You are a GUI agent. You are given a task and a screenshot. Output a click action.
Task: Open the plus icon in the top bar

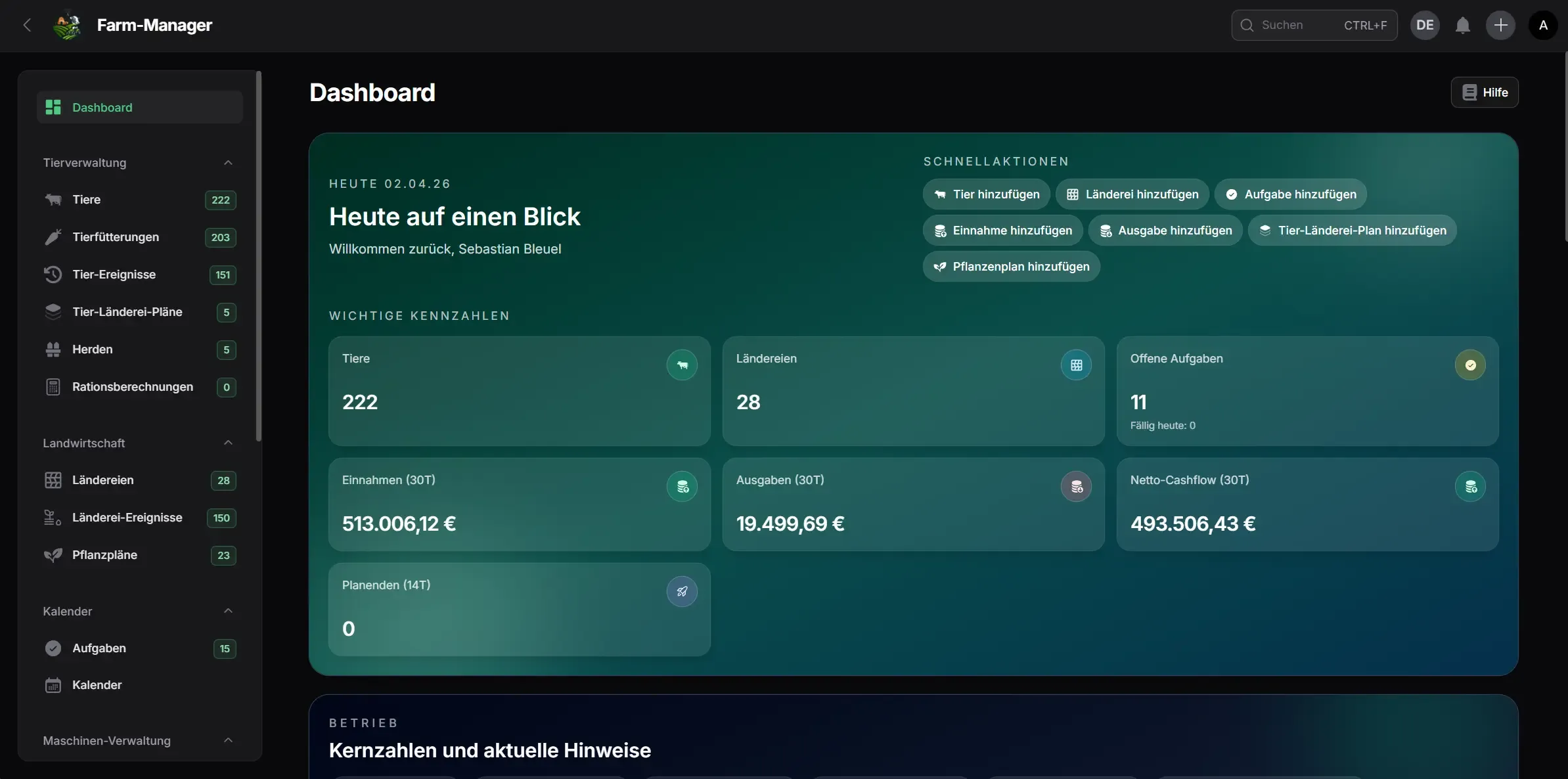click(x=1500, y=25)
